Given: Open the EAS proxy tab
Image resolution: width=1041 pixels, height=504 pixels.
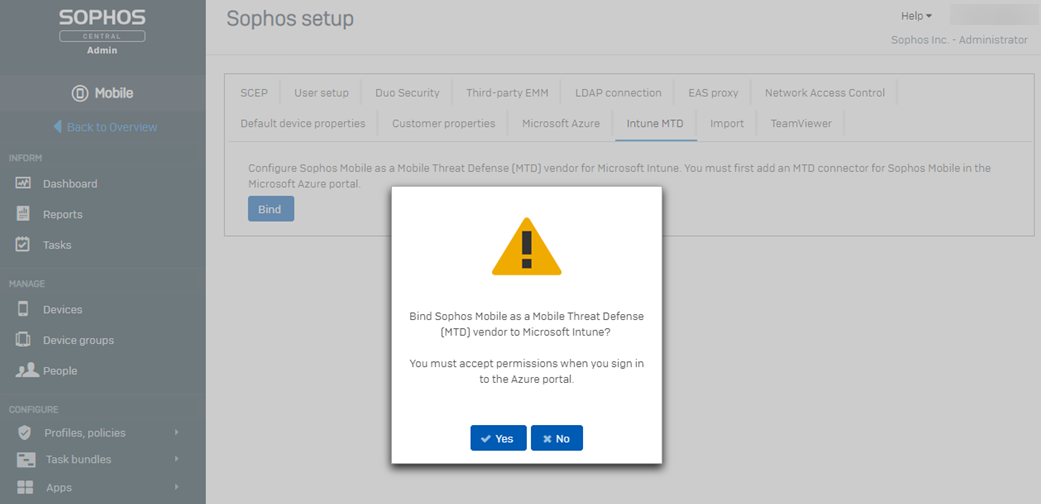Looking at the screenshot, I should (713, 93).
